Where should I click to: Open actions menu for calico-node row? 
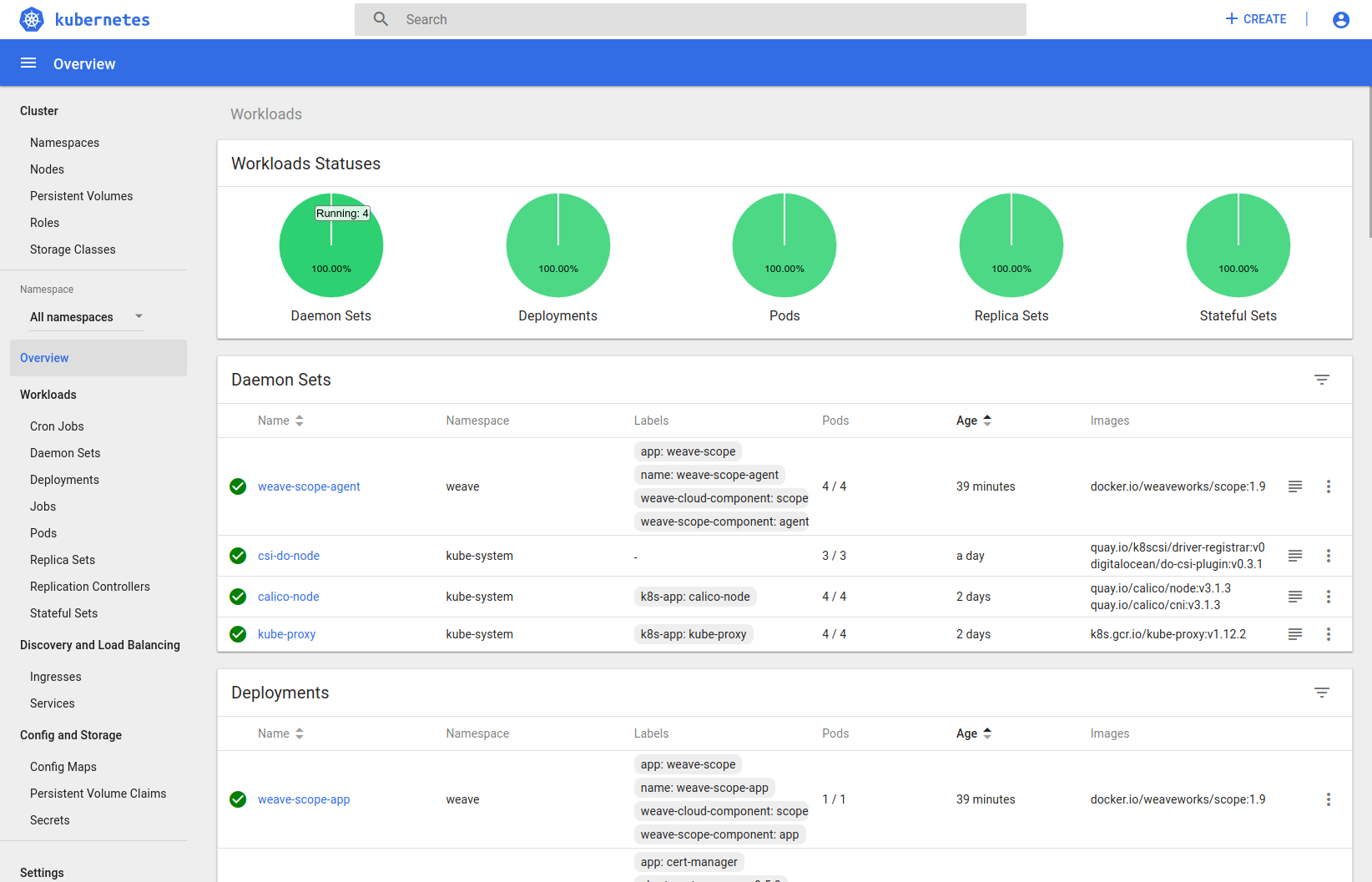tap(1329, 597)
